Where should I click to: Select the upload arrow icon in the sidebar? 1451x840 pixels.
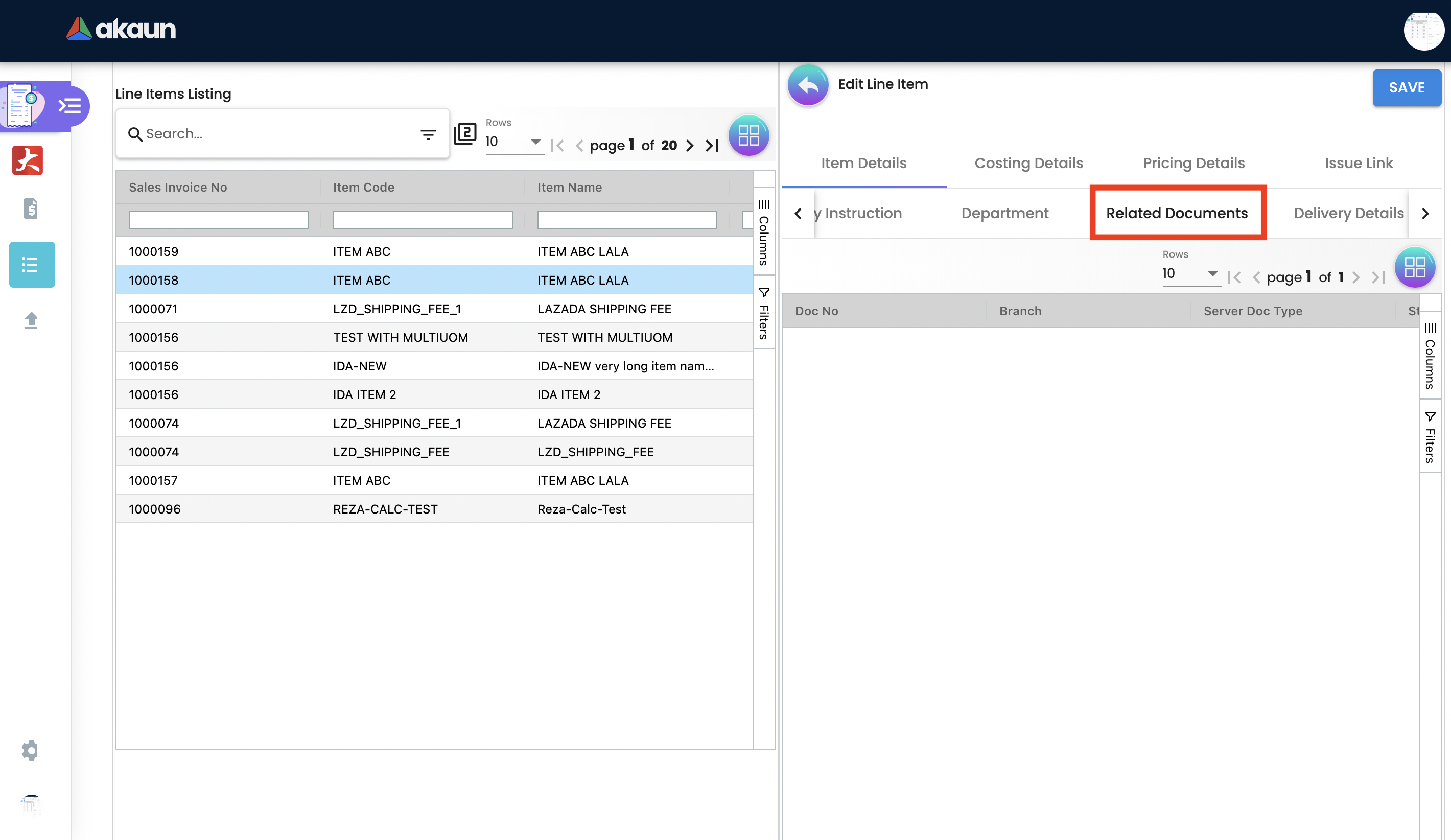coord(31,320)
